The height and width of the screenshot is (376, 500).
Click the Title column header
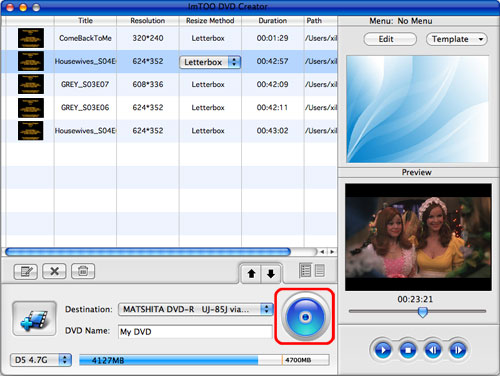(85, 21)
